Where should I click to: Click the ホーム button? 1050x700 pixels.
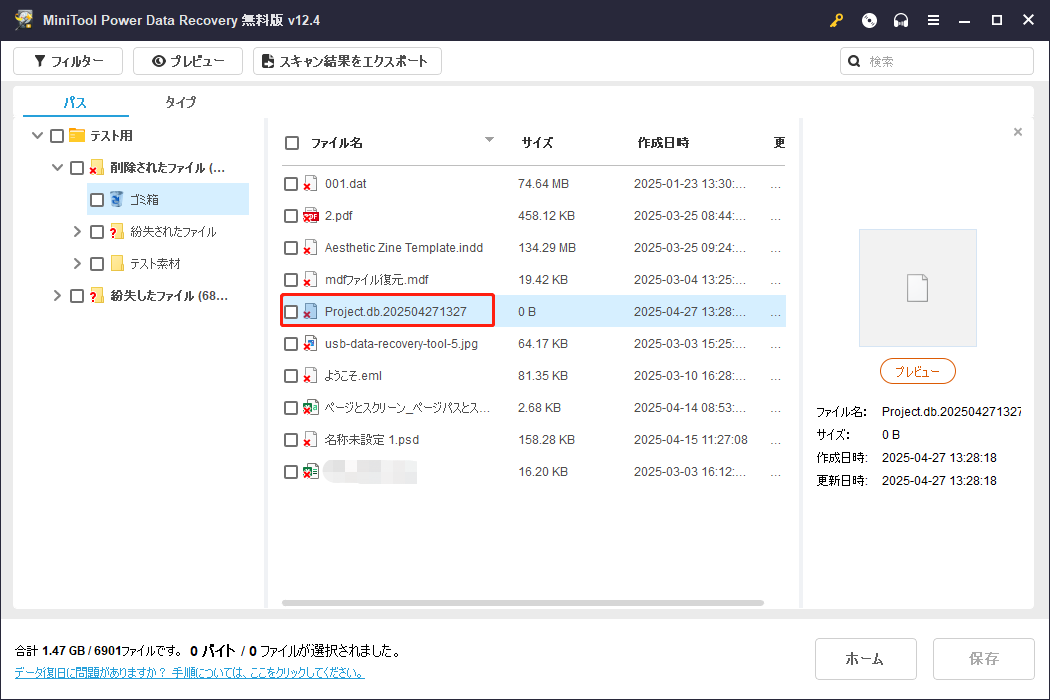coord(865,658)
